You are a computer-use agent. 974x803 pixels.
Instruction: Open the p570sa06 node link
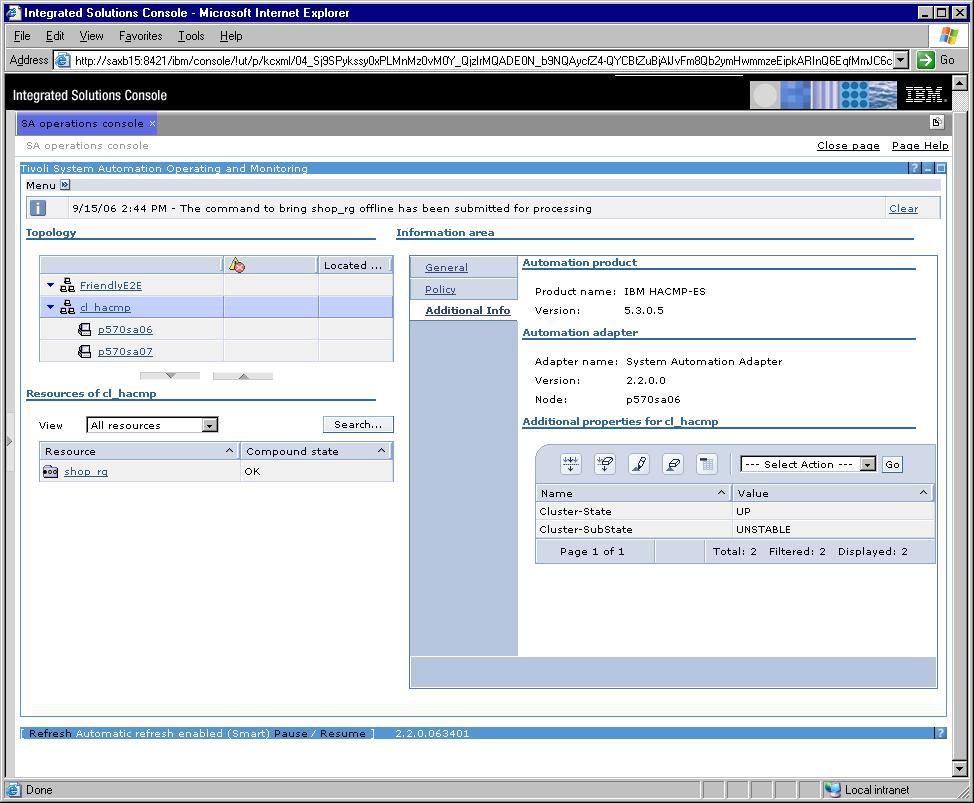[125, 330]
